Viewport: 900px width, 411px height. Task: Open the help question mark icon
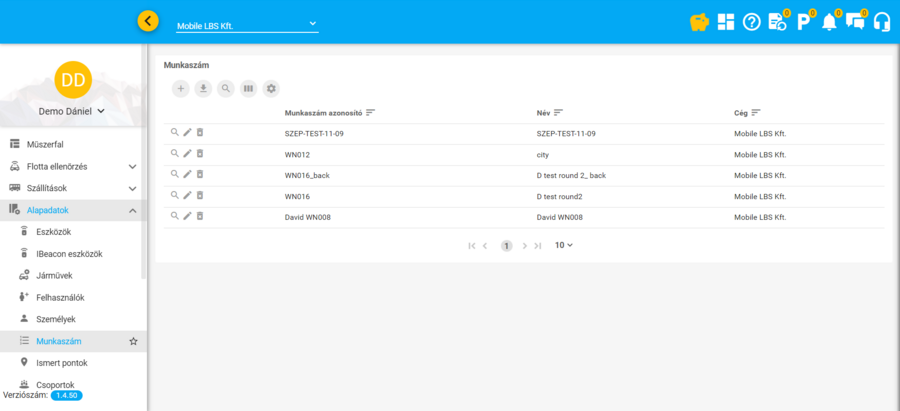[752, 21]
